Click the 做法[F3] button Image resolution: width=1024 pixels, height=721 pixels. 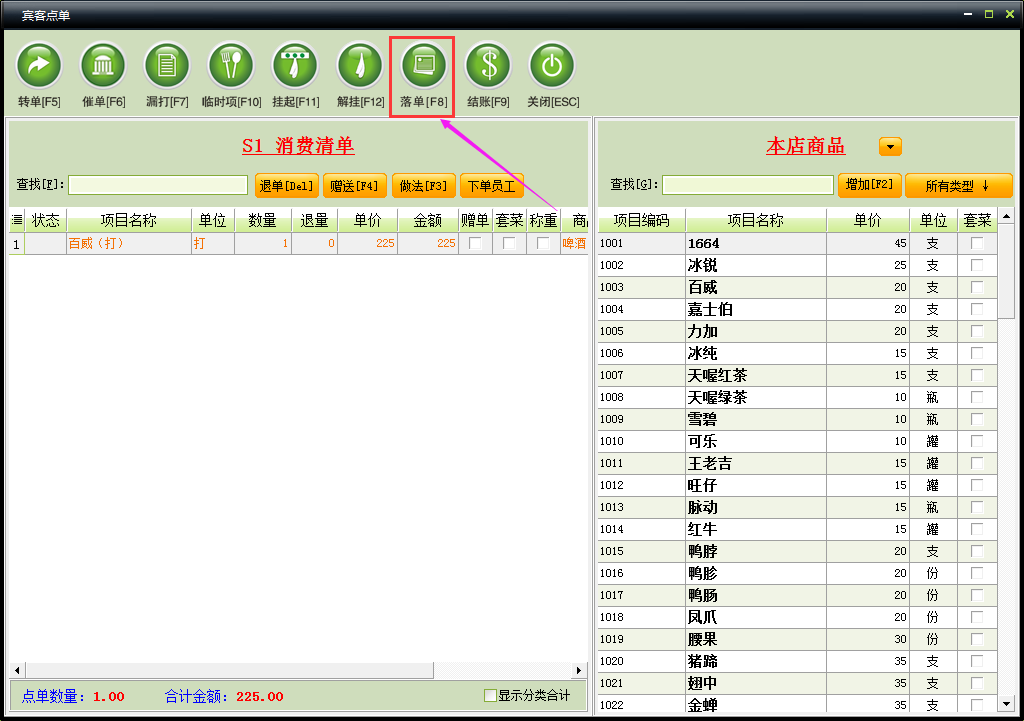[x=423, y=186]
